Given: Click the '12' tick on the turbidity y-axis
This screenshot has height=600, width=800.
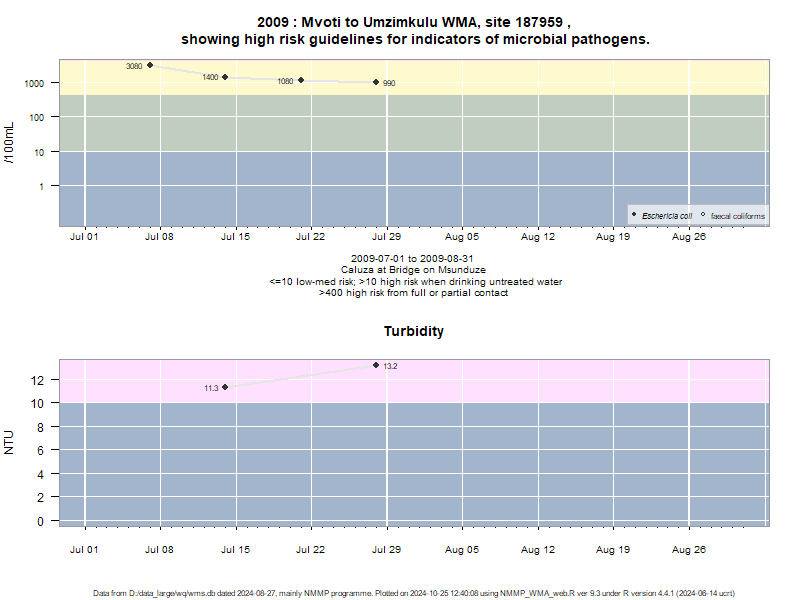Looking at the screenshot, I should pyautogui.click(x=37, y=380).
